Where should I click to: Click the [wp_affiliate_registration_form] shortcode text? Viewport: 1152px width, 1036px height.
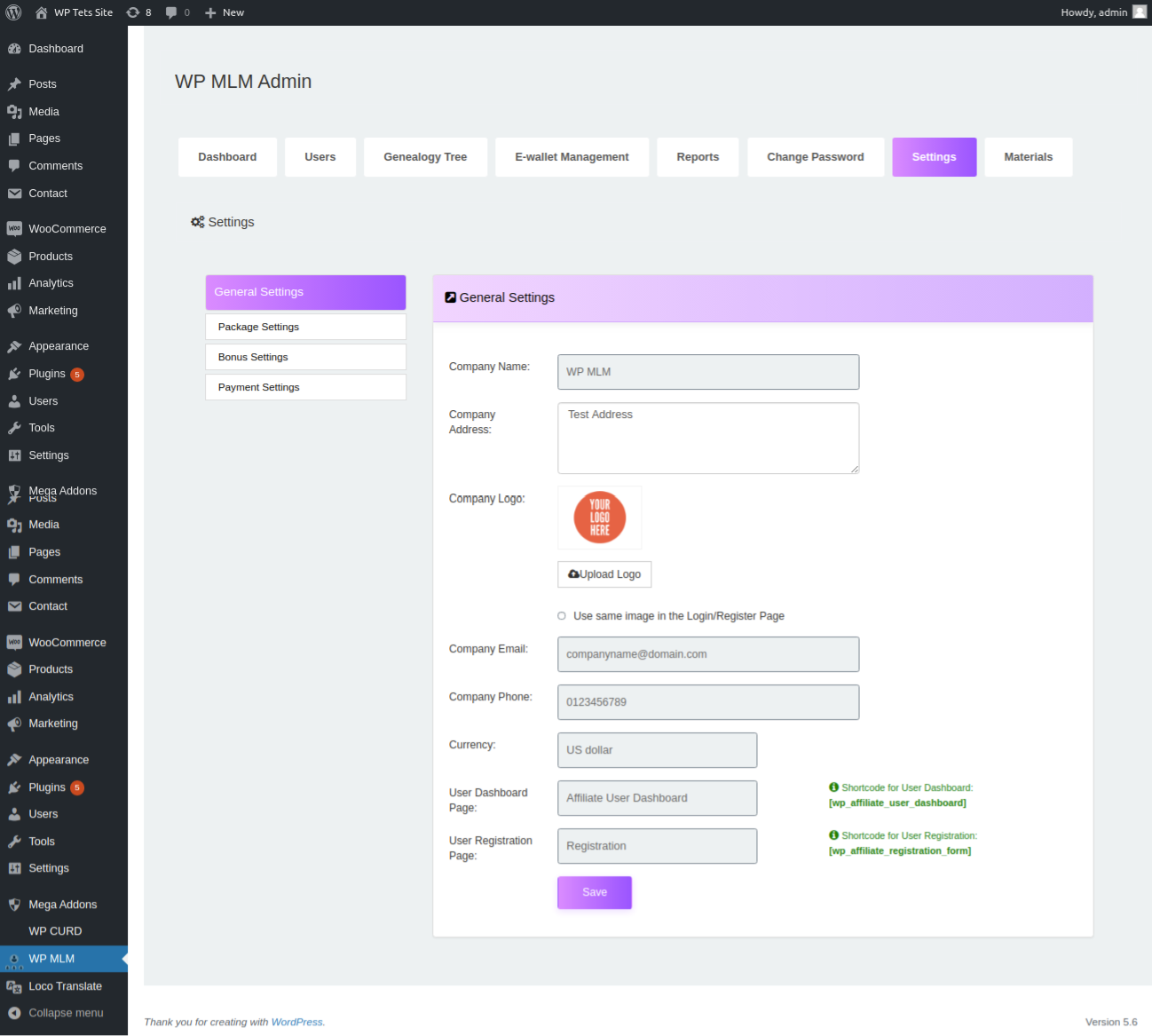click(x=900, y=851)
